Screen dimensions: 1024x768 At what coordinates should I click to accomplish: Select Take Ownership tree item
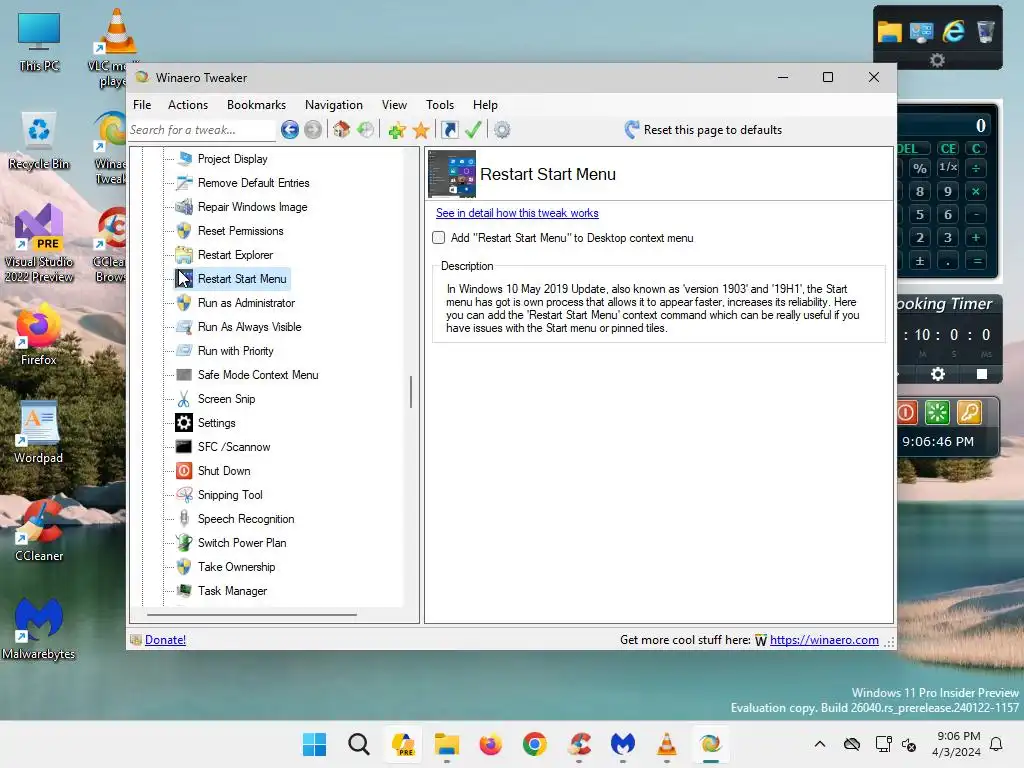[x=236, y=567]
